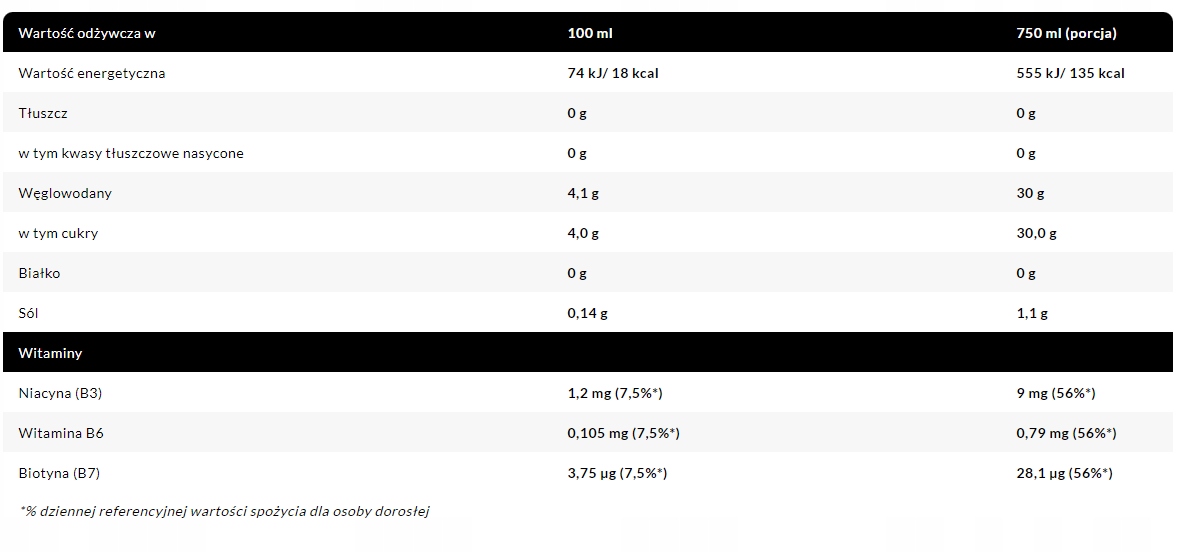1181x552 pixels.
Task: Select the "Tłuszcz" row label
Action: click(x=42, y=113)
